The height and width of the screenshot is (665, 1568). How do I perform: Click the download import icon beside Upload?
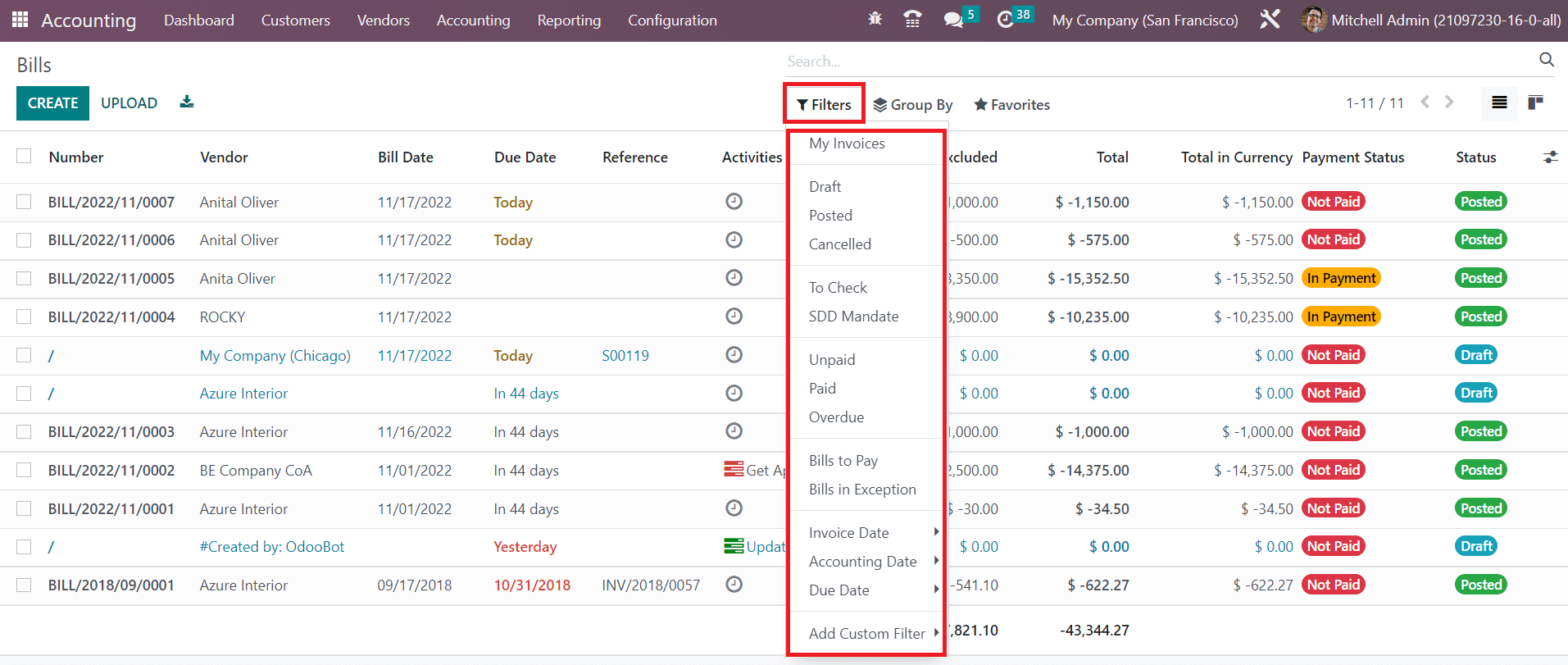(187, 102)
